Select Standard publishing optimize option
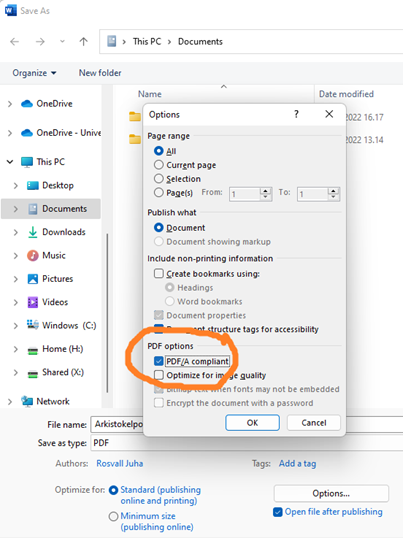Screen dimensions: 403x538 (114, 490)
